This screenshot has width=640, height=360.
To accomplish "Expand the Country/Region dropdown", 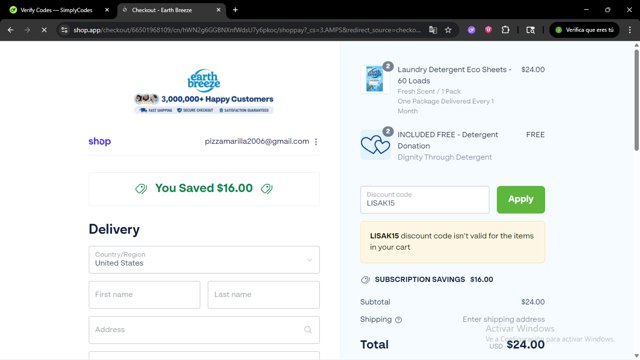I will (x=204, y=260).
